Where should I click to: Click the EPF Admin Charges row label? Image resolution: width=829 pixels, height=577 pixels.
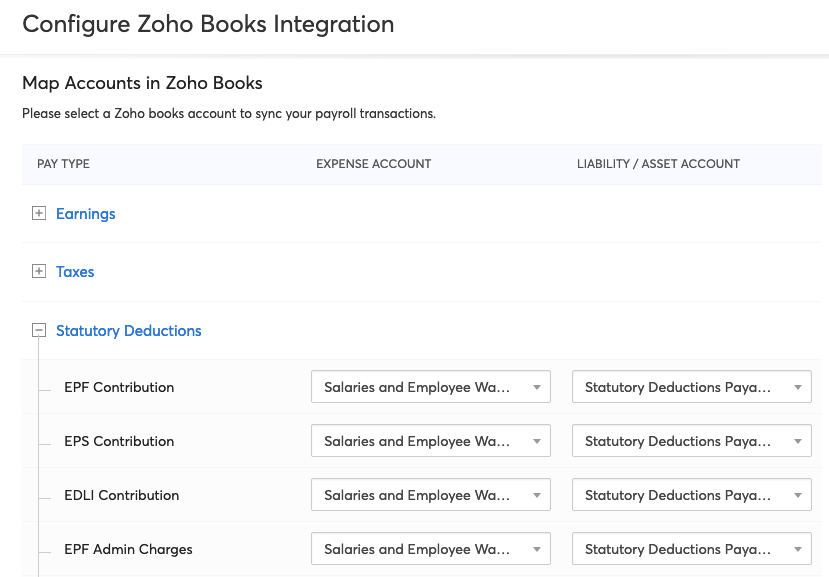[x=128, y=549]
